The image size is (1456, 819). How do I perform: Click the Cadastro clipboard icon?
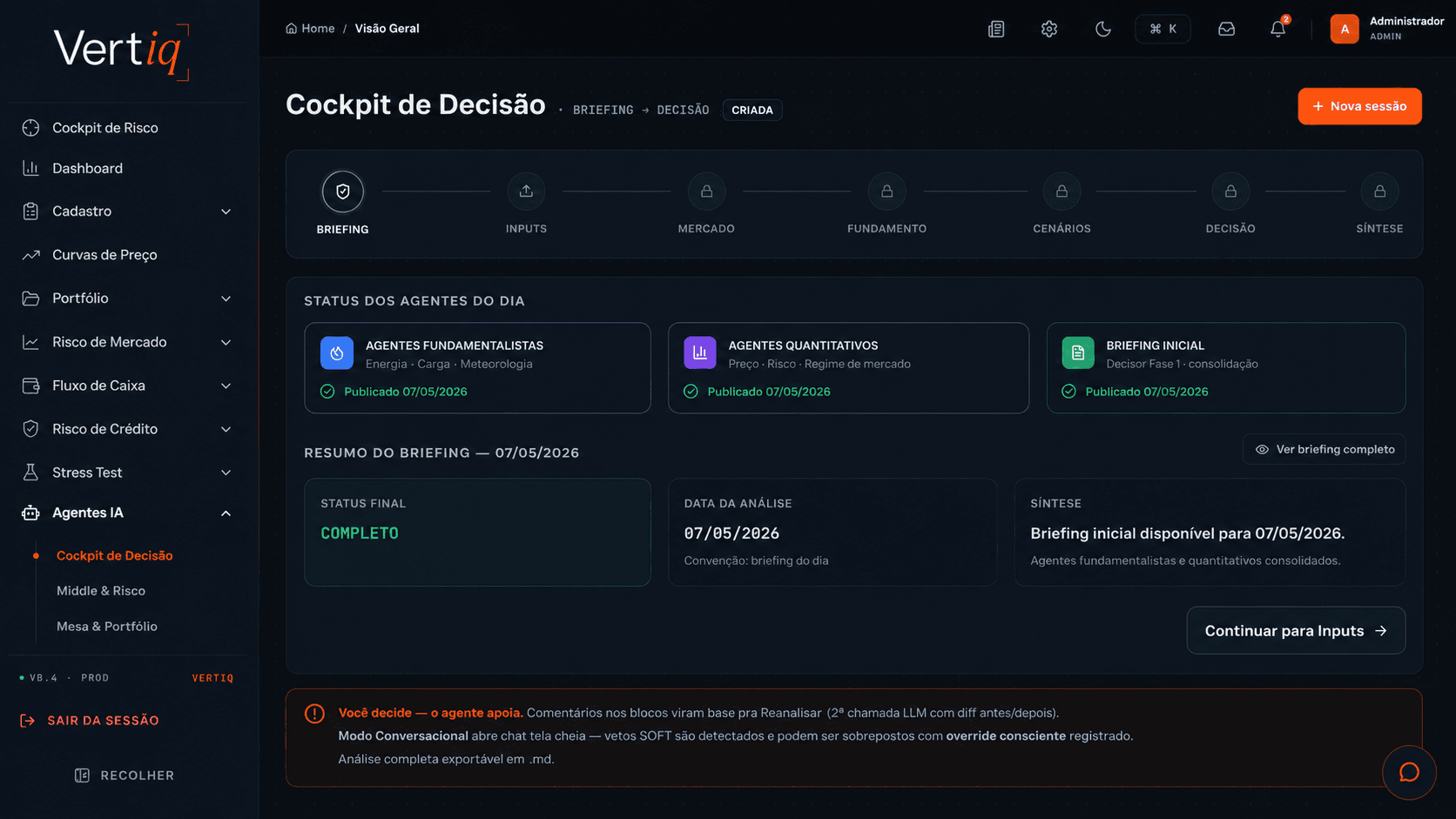(x=30, y=211)
